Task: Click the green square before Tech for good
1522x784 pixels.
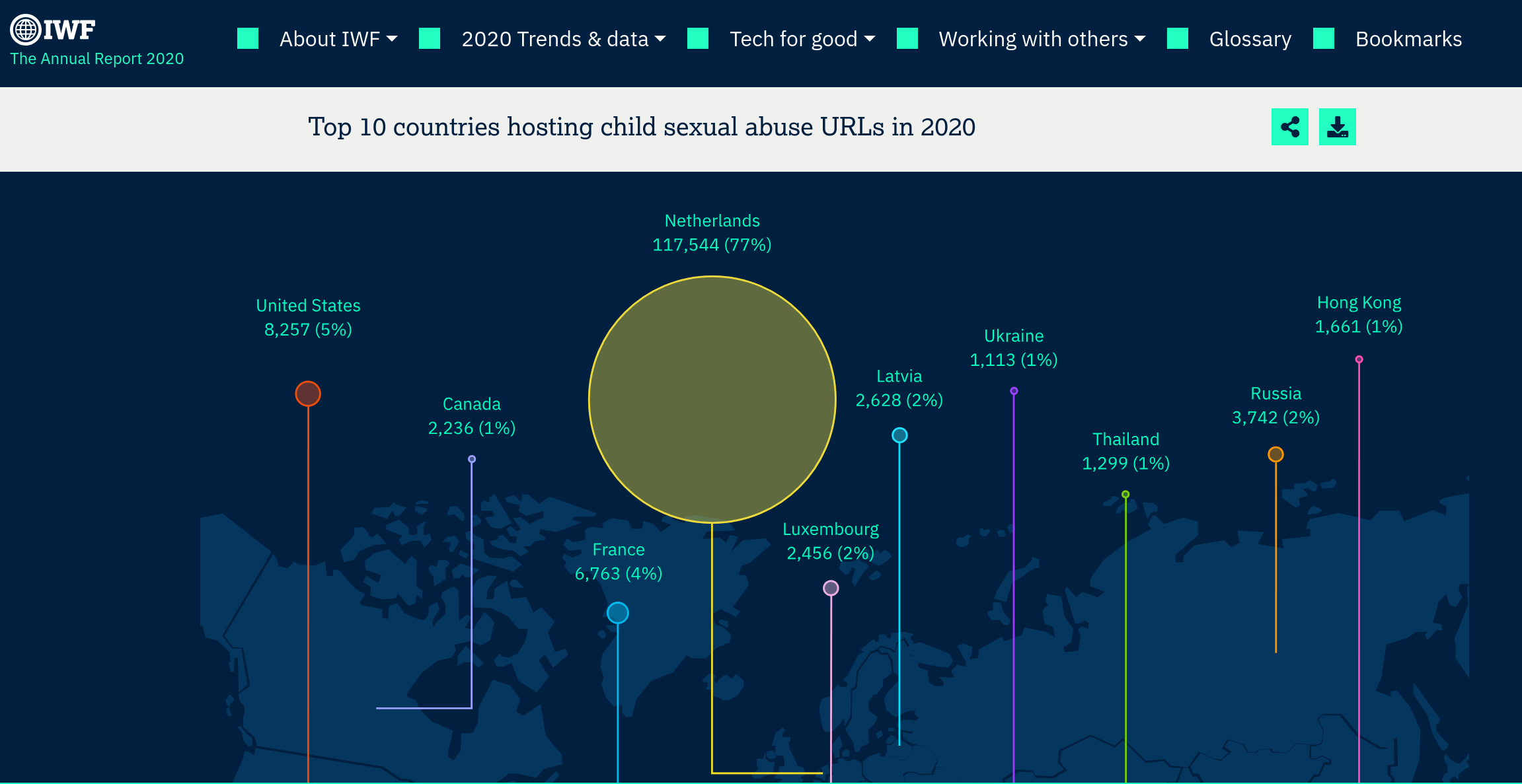Action: pyautogui.click(x=698, y=38)
